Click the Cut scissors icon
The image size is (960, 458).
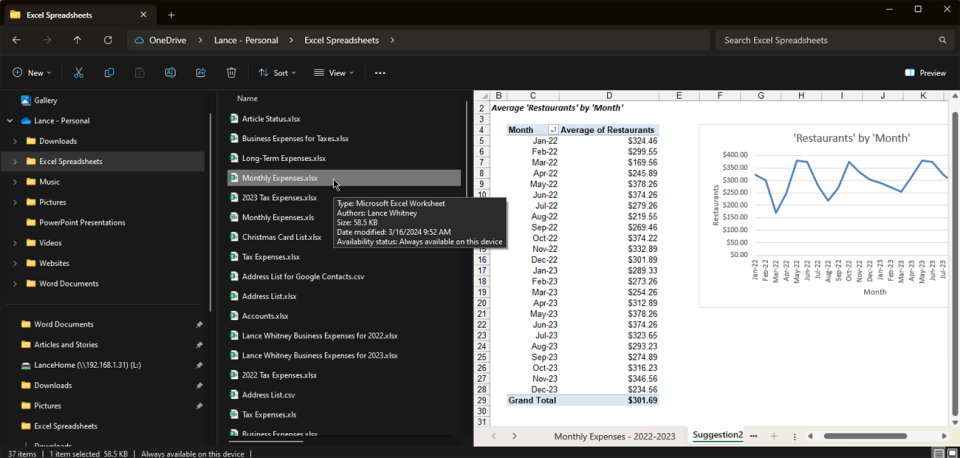79,73
